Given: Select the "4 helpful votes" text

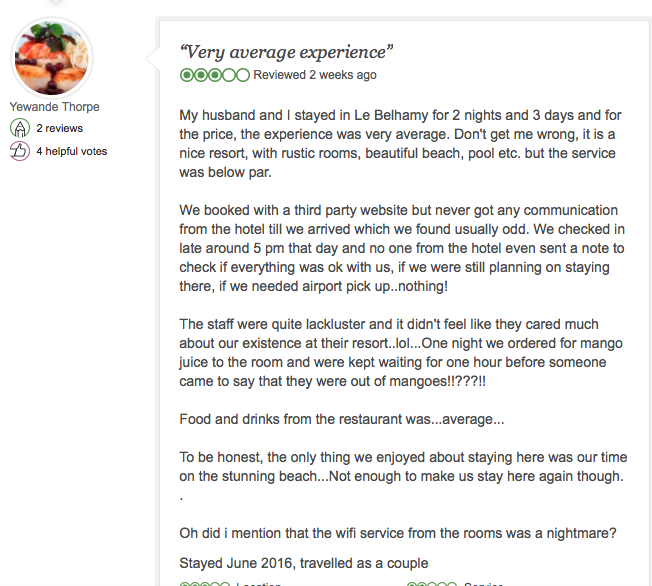Looking at the screenshot, I should [72, 152].
